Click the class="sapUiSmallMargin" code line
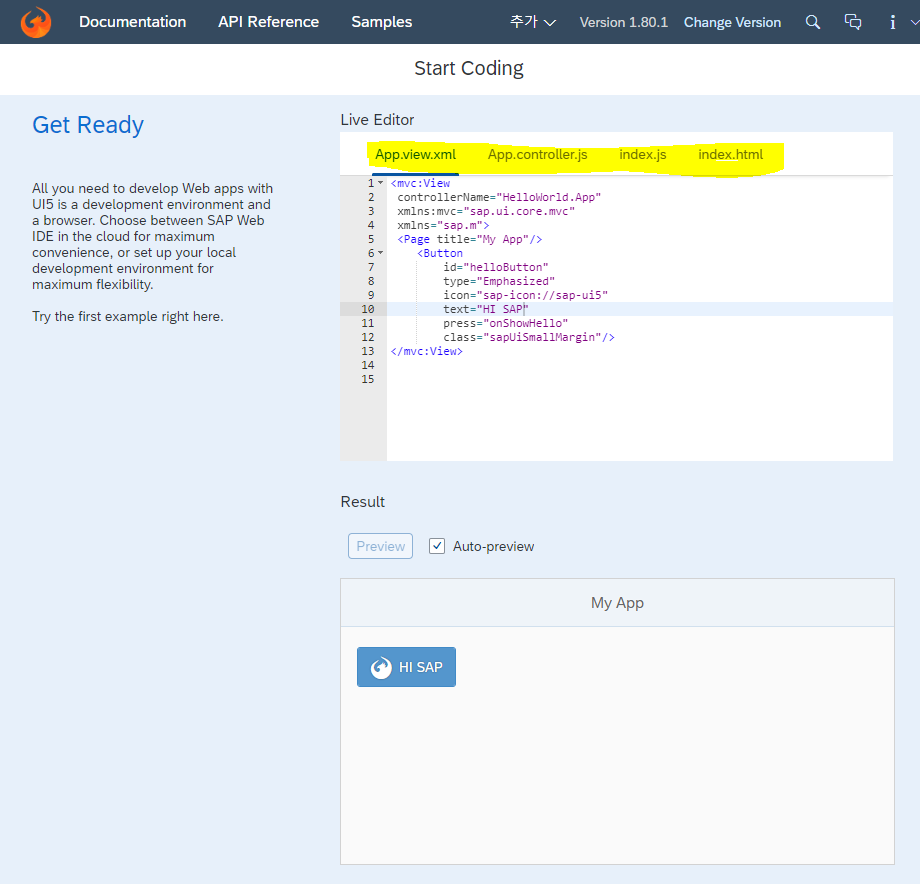The image size is (920, 885). click(x=529, y=337)
